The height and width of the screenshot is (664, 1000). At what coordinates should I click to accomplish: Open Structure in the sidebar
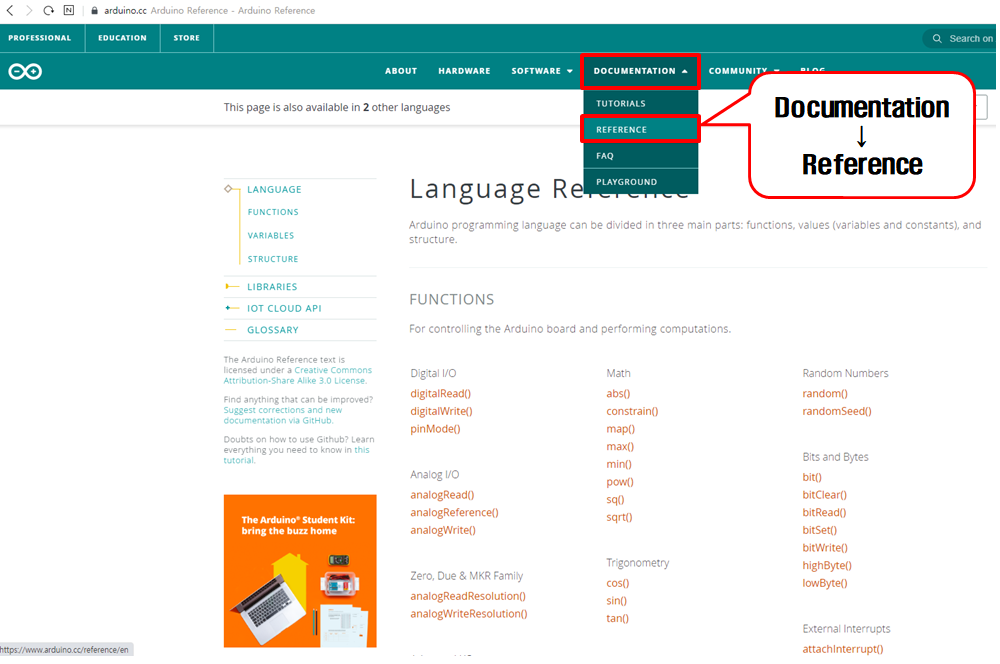point(273,259)
